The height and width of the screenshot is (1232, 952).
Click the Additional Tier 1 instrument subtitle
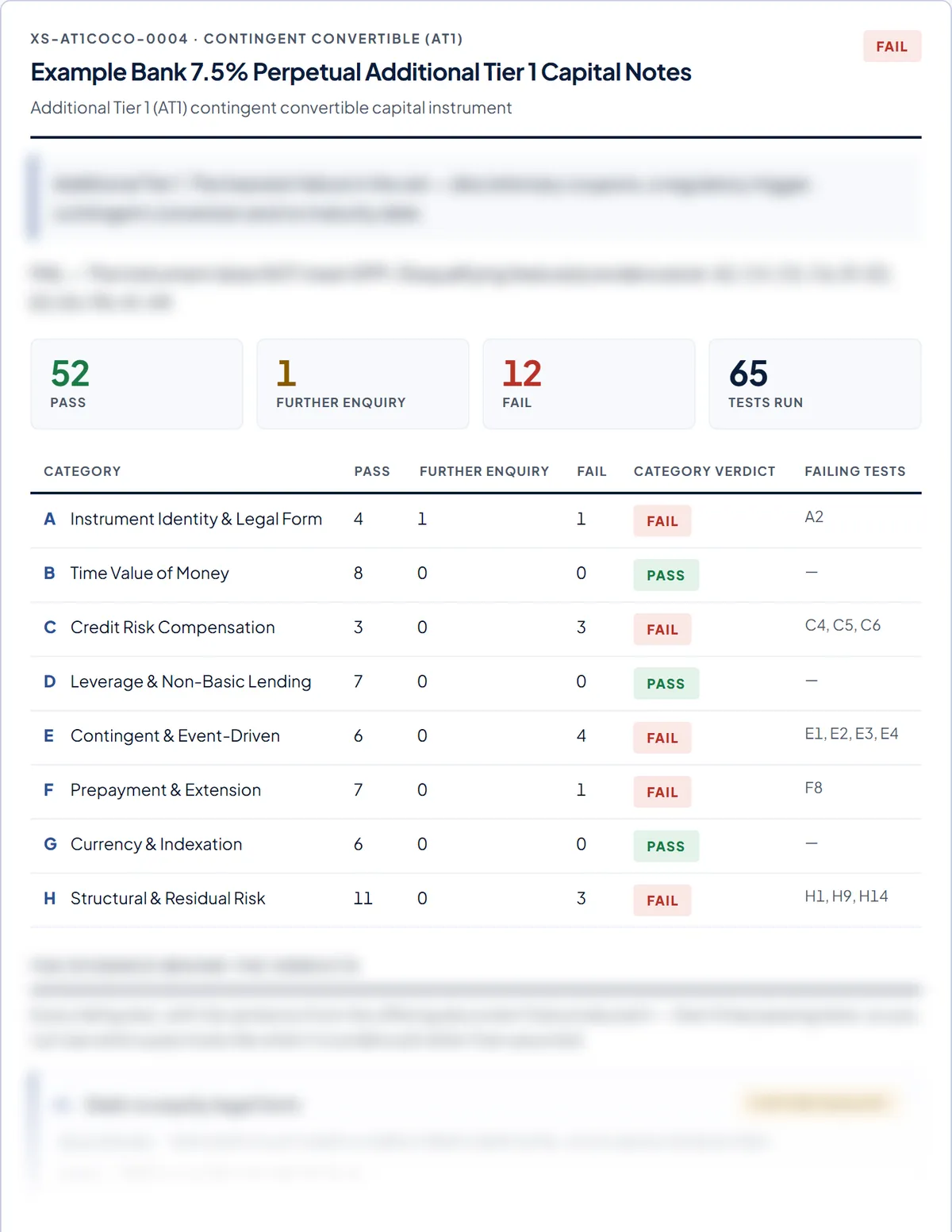point(271,108)
